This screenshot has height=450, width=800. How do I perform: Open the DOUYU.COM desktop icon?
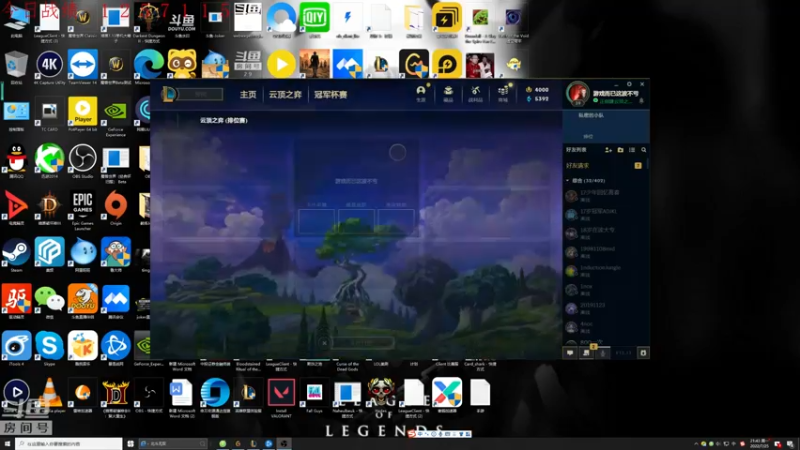click(182, 20)
